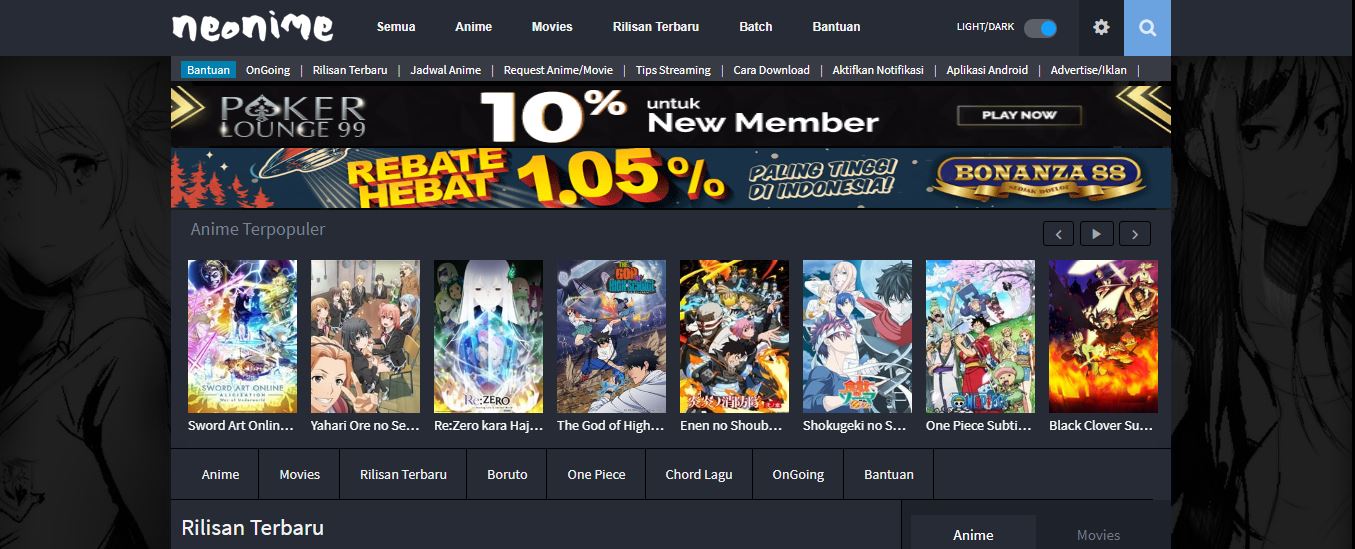
Task: Visit the Aplikasi Android link
Action: coord(986,70)
